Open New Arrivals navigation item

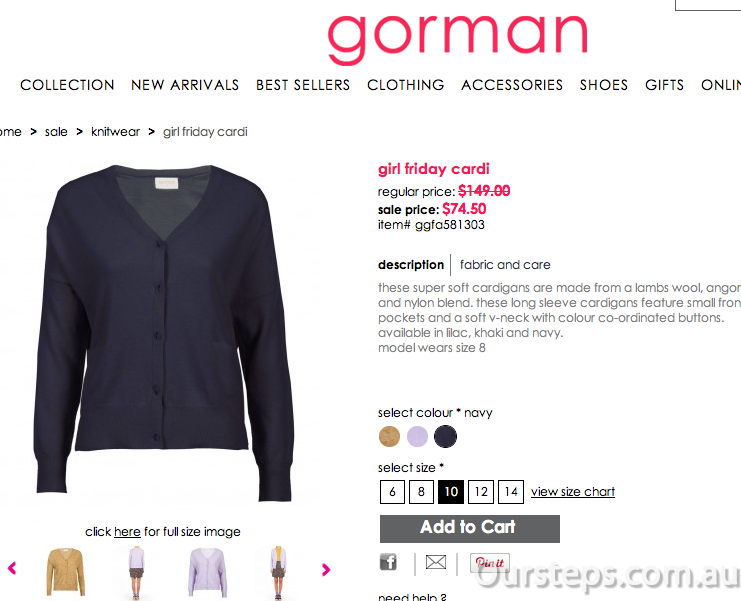(185, 85)
